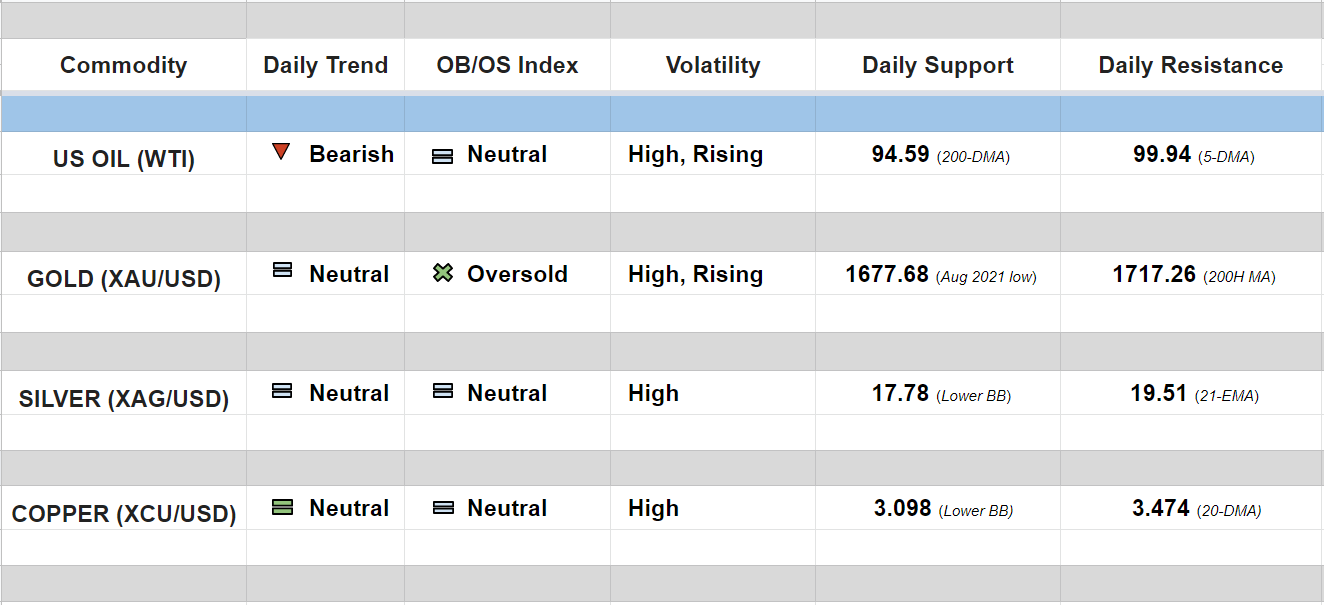Click Silver's neutral OB/OS index icon

click(x=442, y=391)
